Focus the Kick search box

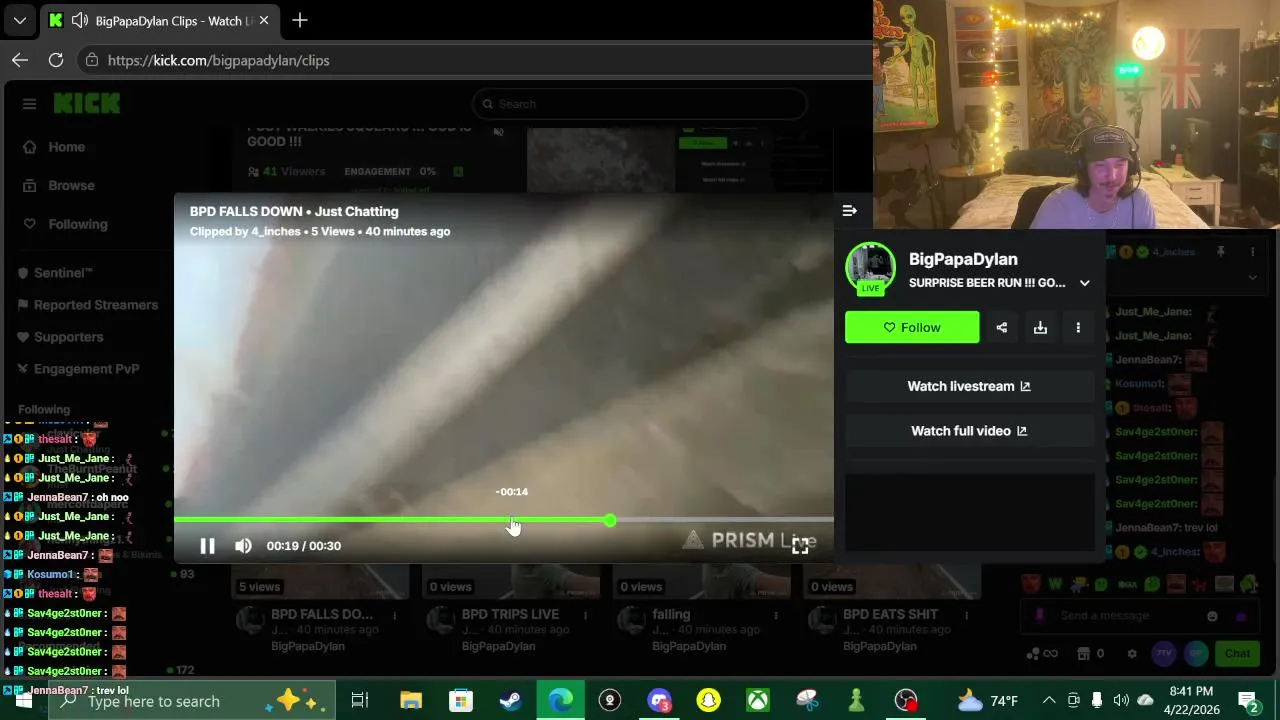click(x=640, y=104)
